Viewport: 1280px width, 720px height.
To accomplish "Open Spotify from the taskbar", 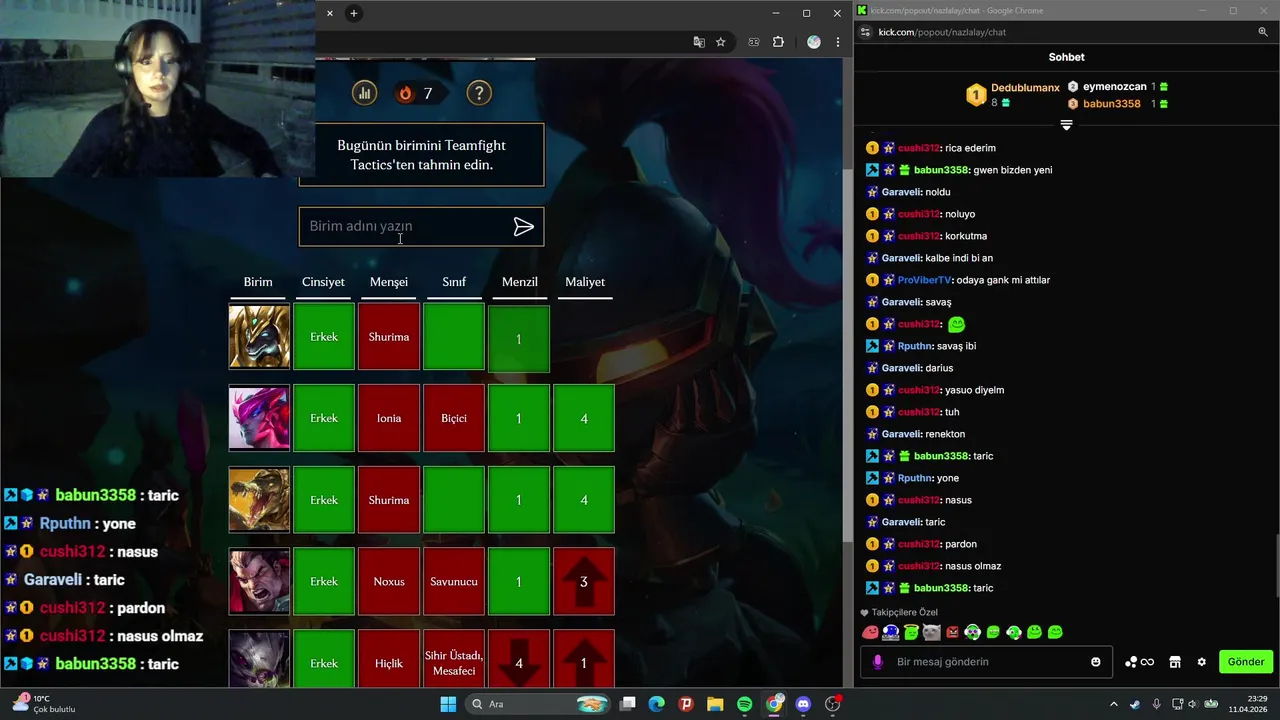I will 745,704.
